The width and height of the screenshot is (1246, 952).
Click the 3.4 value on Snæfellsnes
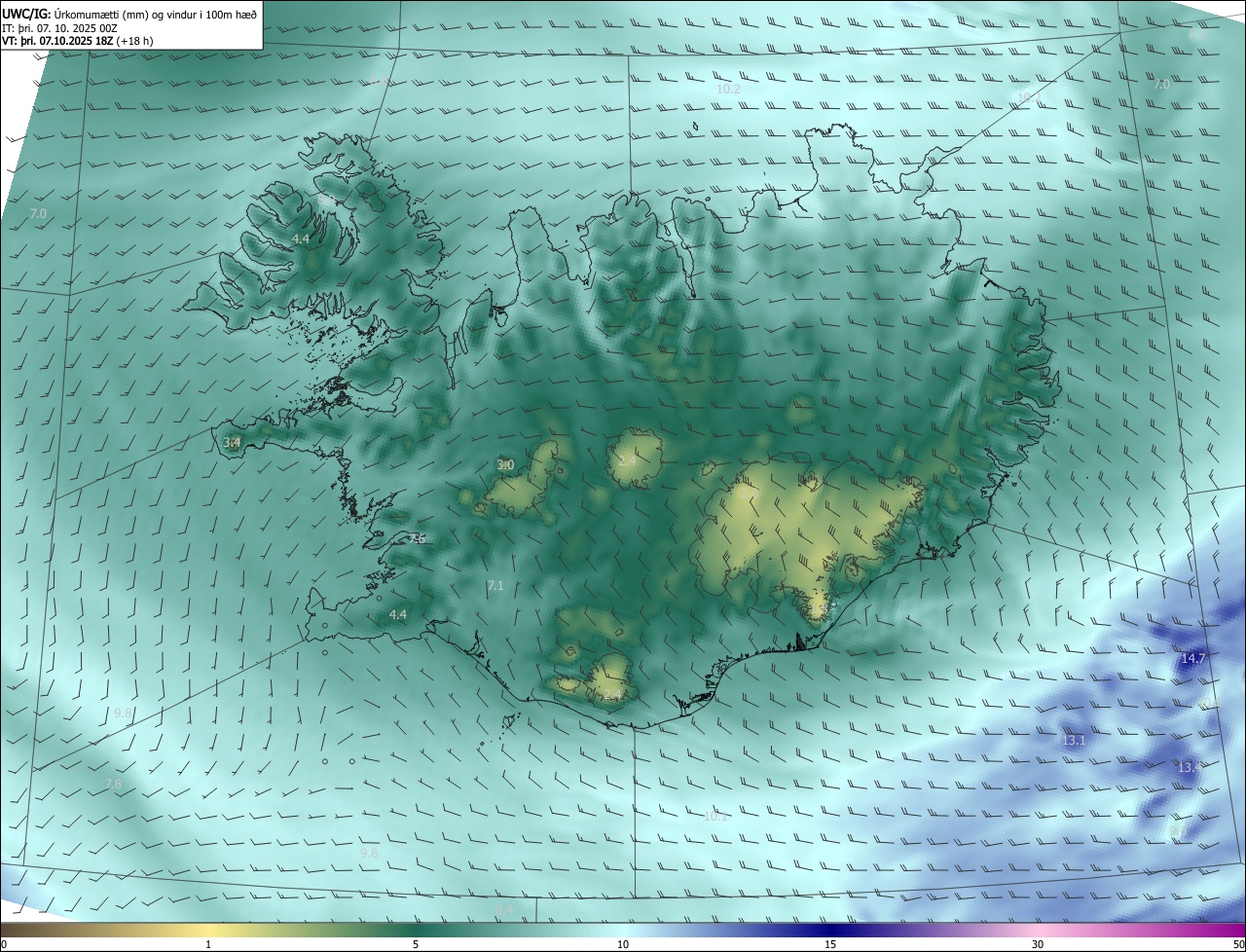tap(232, 443)
